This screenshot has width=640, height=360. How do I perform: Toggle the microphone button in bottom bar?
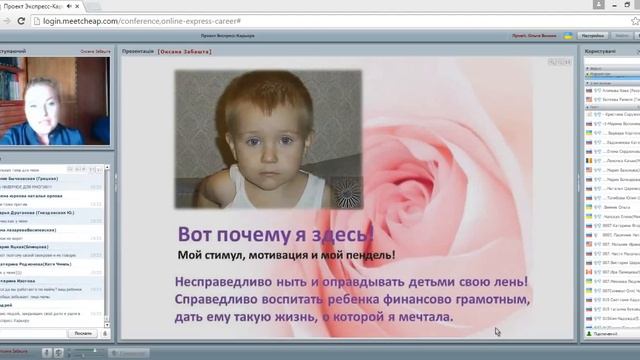tap(47, 353)
